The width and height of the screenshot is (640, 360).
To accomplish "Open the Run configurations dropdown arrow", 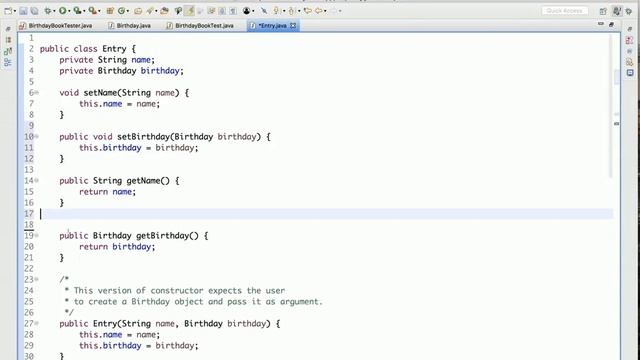I will (x=69, y=11).
